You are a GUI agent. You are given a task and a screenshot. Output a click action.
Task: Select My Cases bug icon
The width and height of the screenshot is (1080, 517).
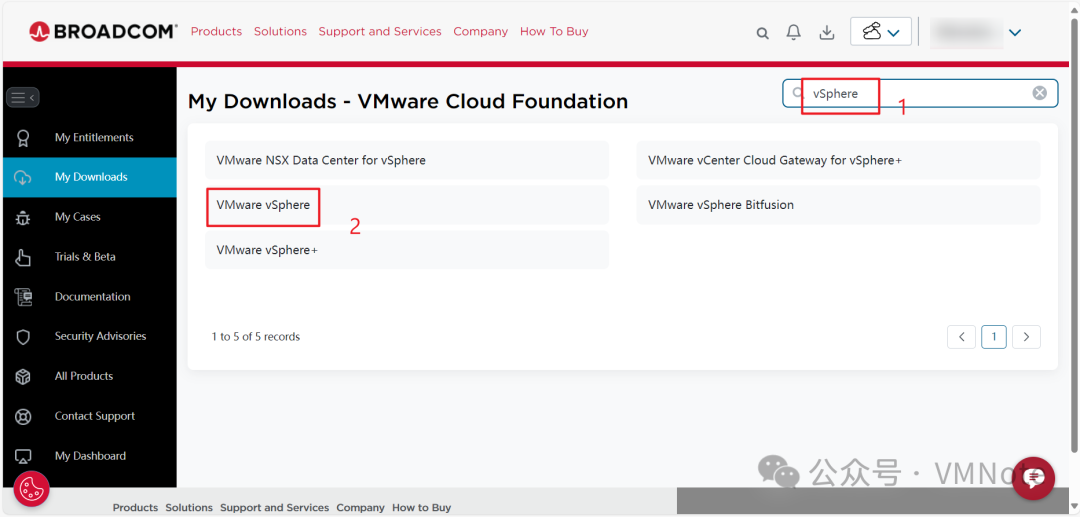tap(23, 217)
